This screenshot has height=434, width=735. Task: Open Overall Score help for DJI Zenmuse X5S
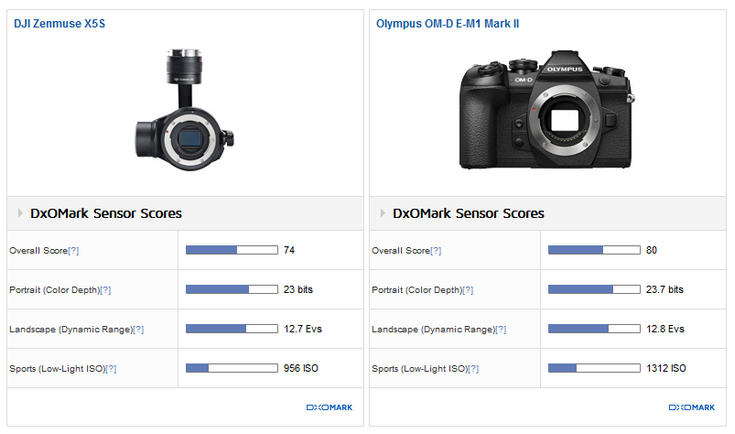click(72, 250)
